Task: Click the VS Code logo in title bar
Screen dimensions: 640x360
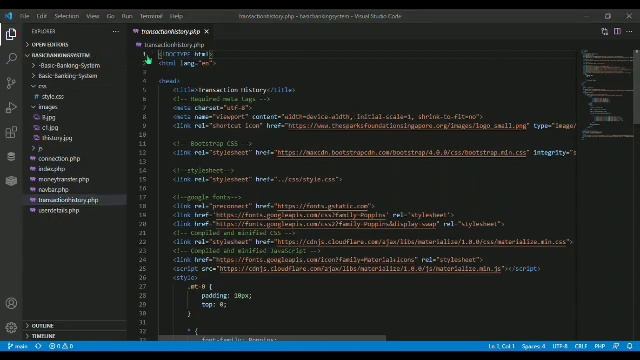Action: tap(9, 16)
